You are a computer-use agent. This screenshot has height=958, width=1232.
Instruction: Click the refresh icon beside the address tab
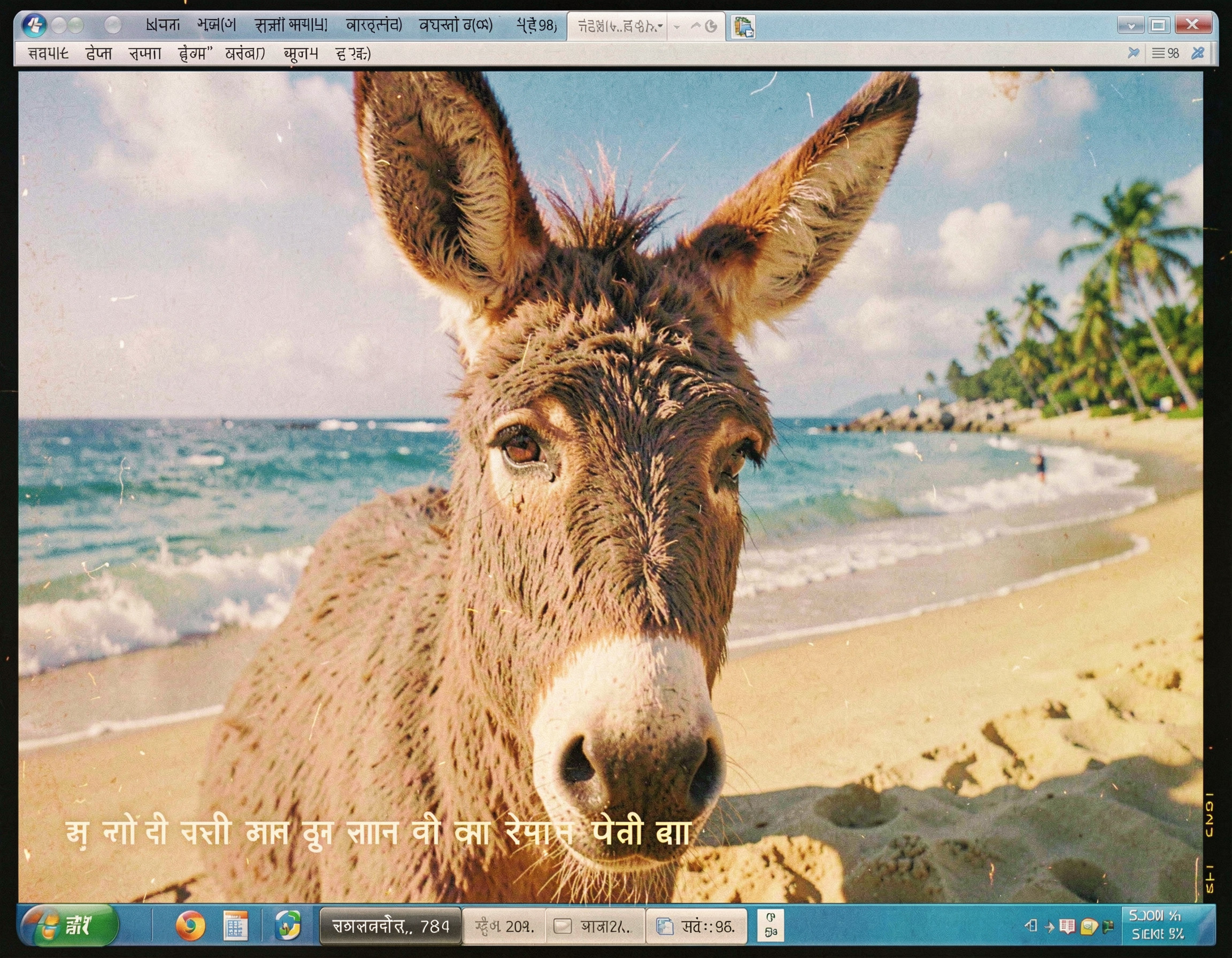(x=711, y=26)
